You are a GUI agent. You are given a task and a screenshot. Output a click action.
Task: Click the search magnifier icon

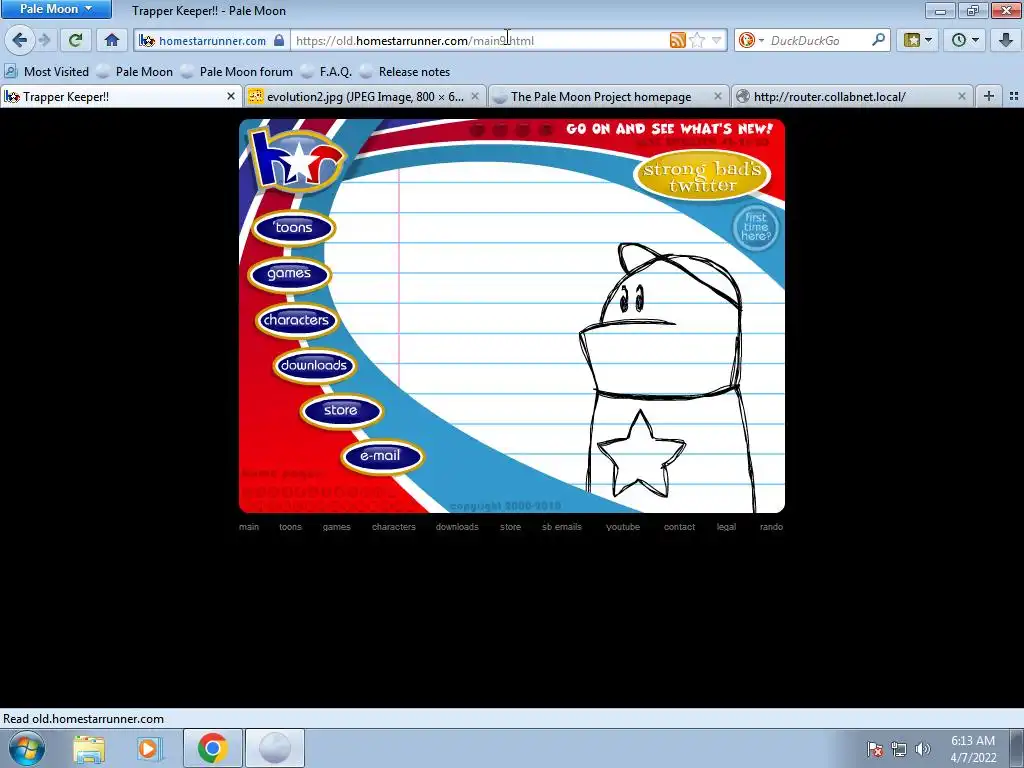click(x=878, y=40)
